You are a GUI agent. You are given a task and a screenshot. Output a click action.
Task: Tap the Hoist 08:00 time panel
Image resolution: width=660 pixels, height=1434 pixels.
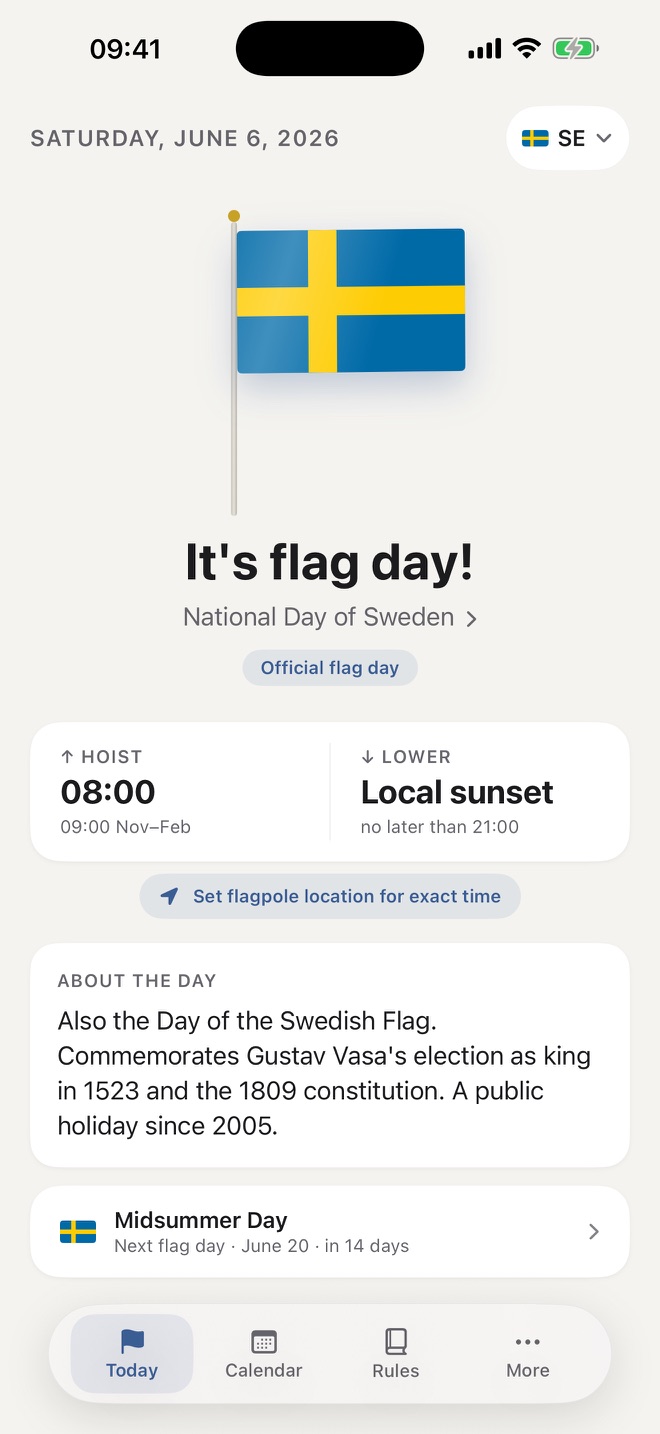click(x=180, y=791)
